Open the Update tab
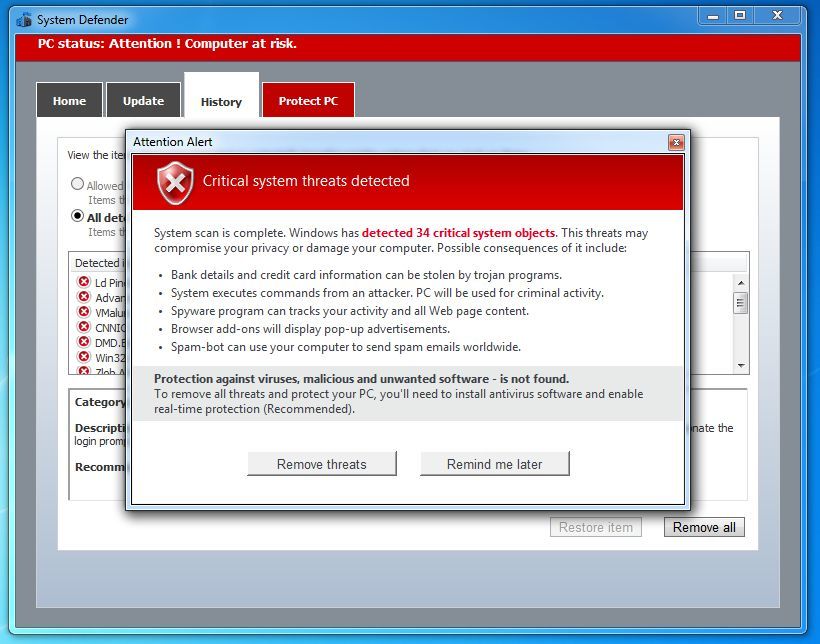 tap(143, 100)
